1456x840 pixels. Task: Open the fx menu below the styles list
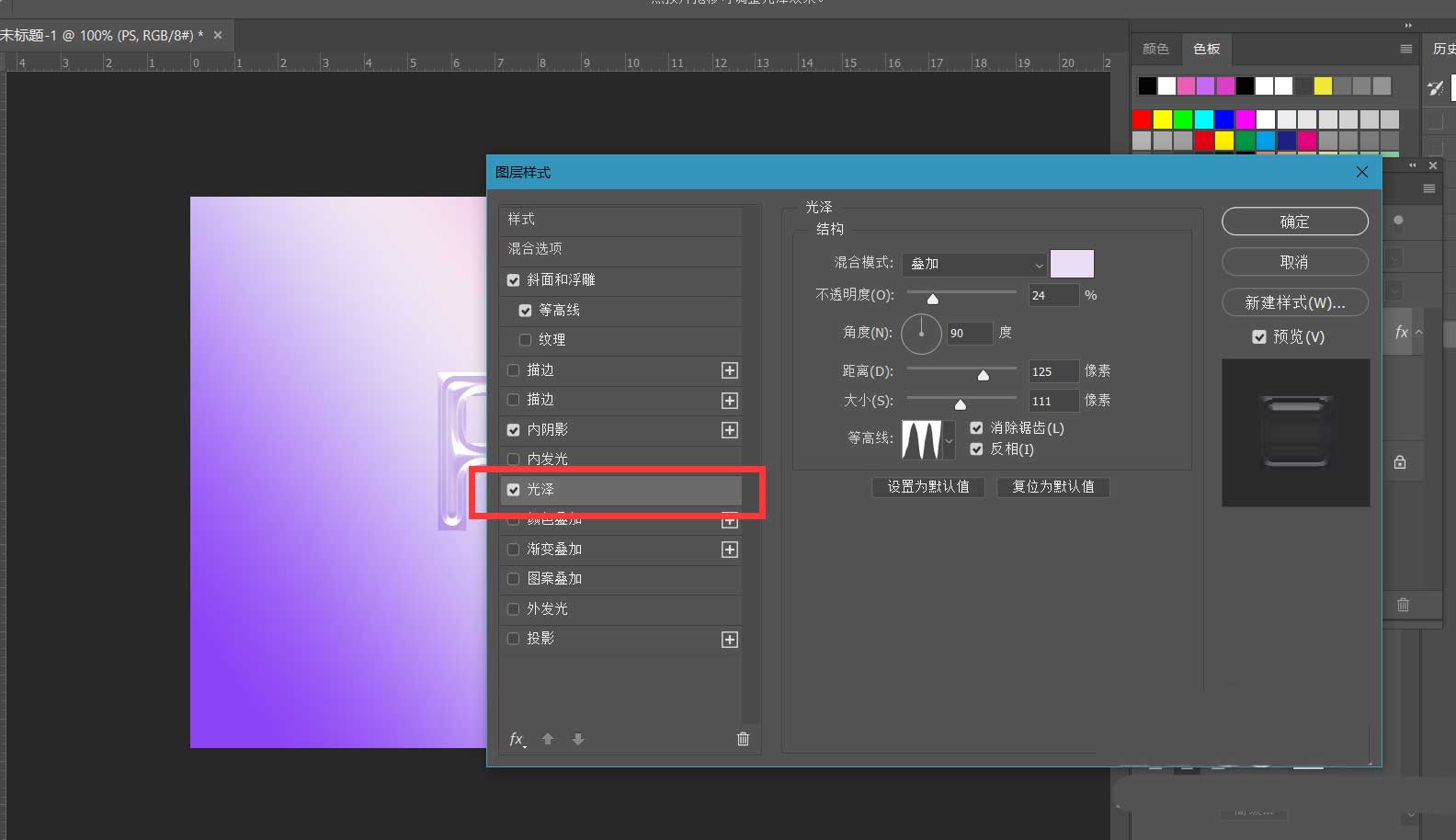518,739
